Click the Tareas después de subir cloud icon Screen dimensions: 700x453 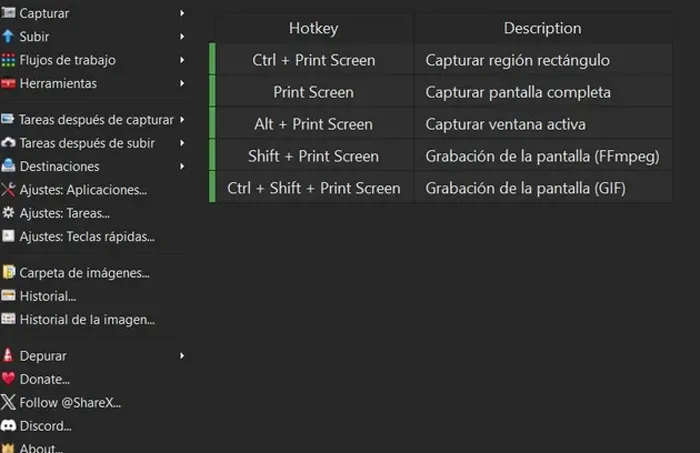coord(8,142)
